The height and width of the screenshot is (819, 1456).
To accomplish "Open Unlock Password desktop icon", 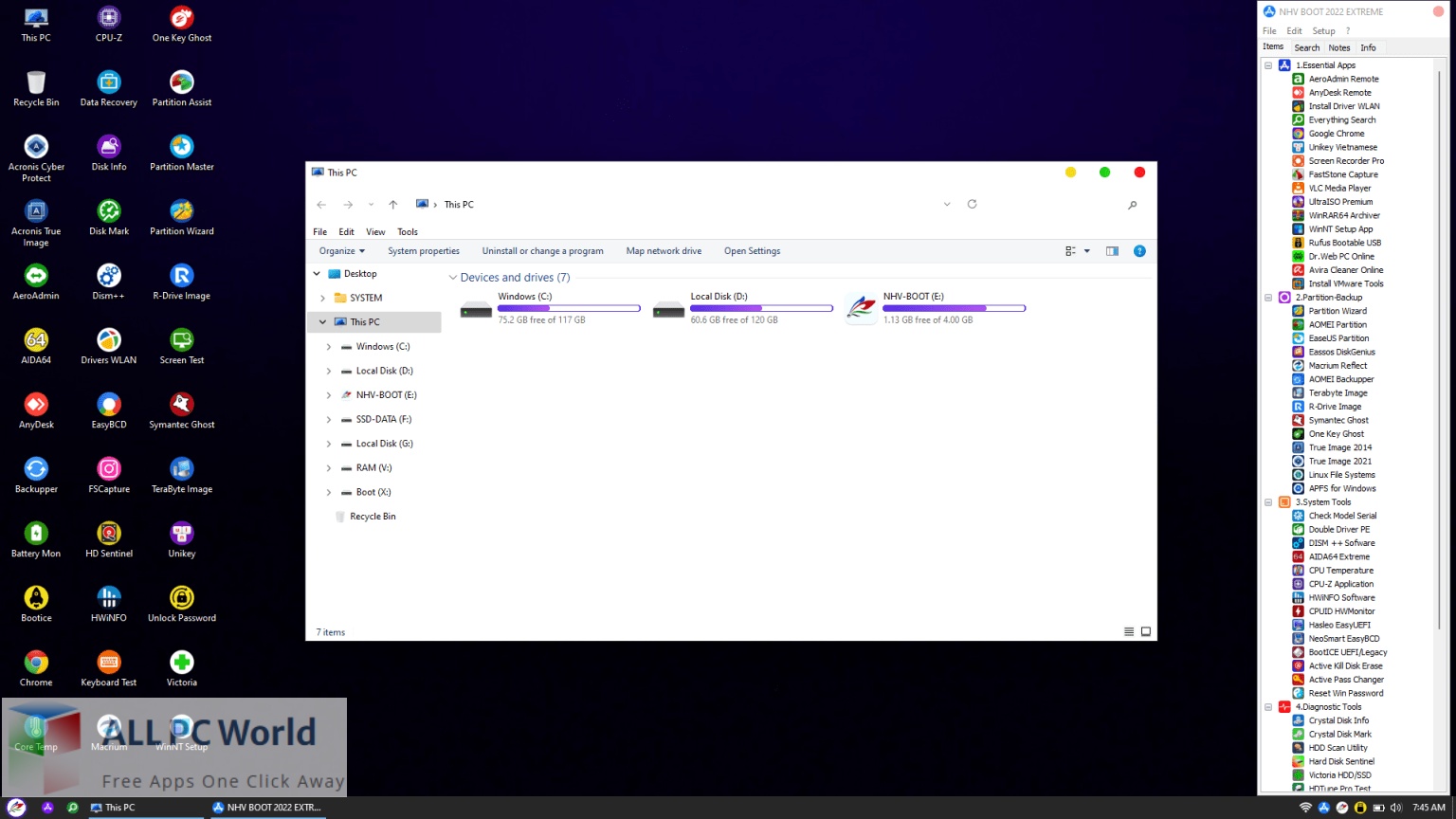I will pyautogui.click(x=182, y=605).
